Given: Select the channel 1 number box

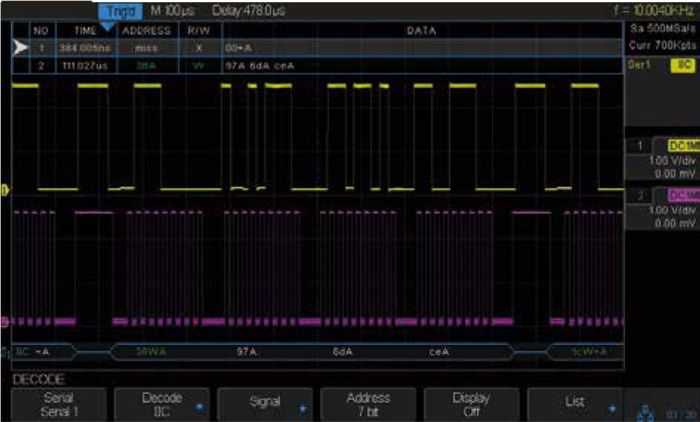Looking at the screenshot, I should pos(640,146).
